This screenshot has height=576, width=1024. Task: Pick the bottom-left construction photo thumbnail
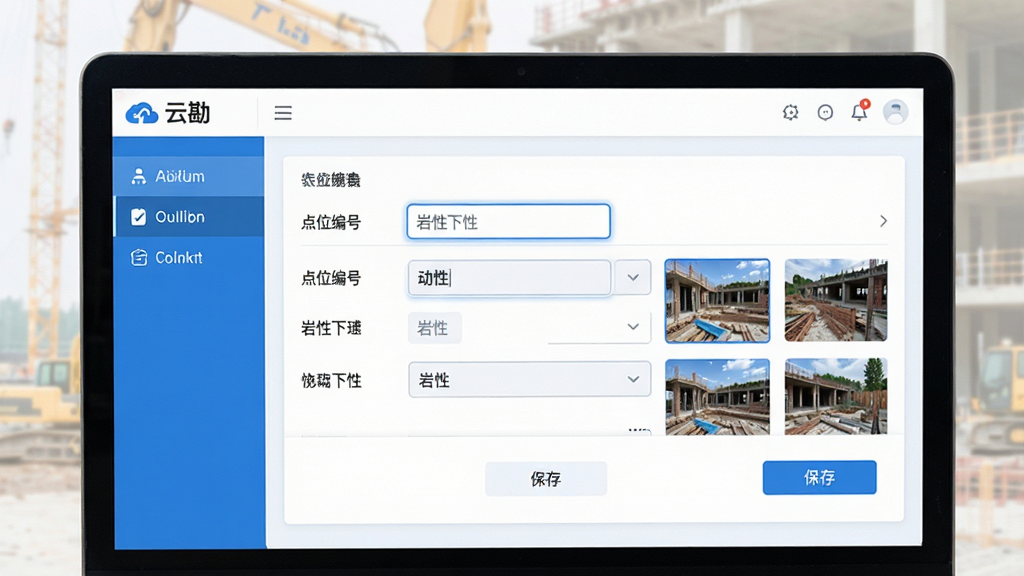pyautogui.click(x=717, y=396)
